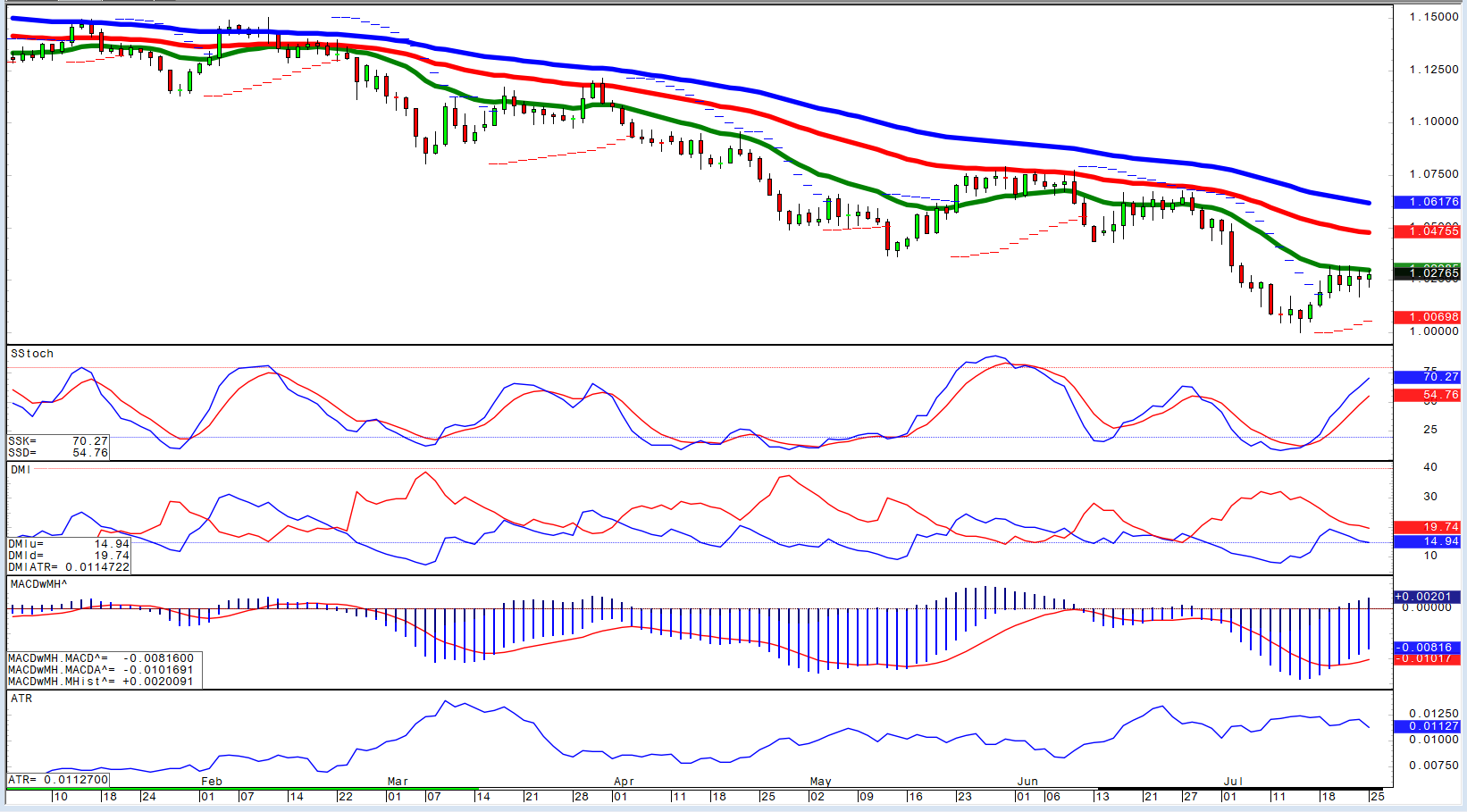Click the 1.15000 price axis label
The image size is (1467, 812).
(1434, 17)
